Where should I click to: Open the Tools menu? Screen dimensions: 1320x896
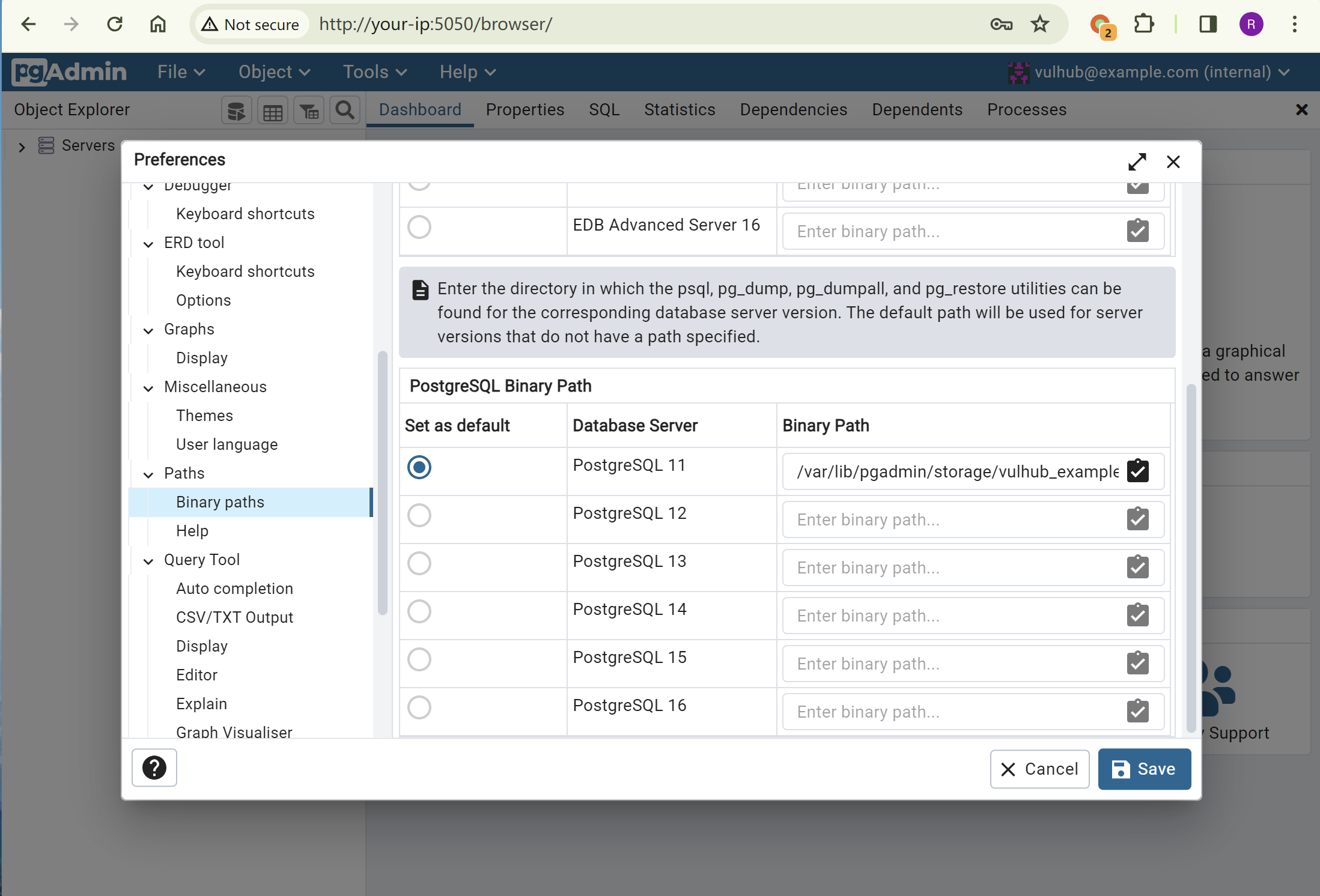[x=375, y=72]
